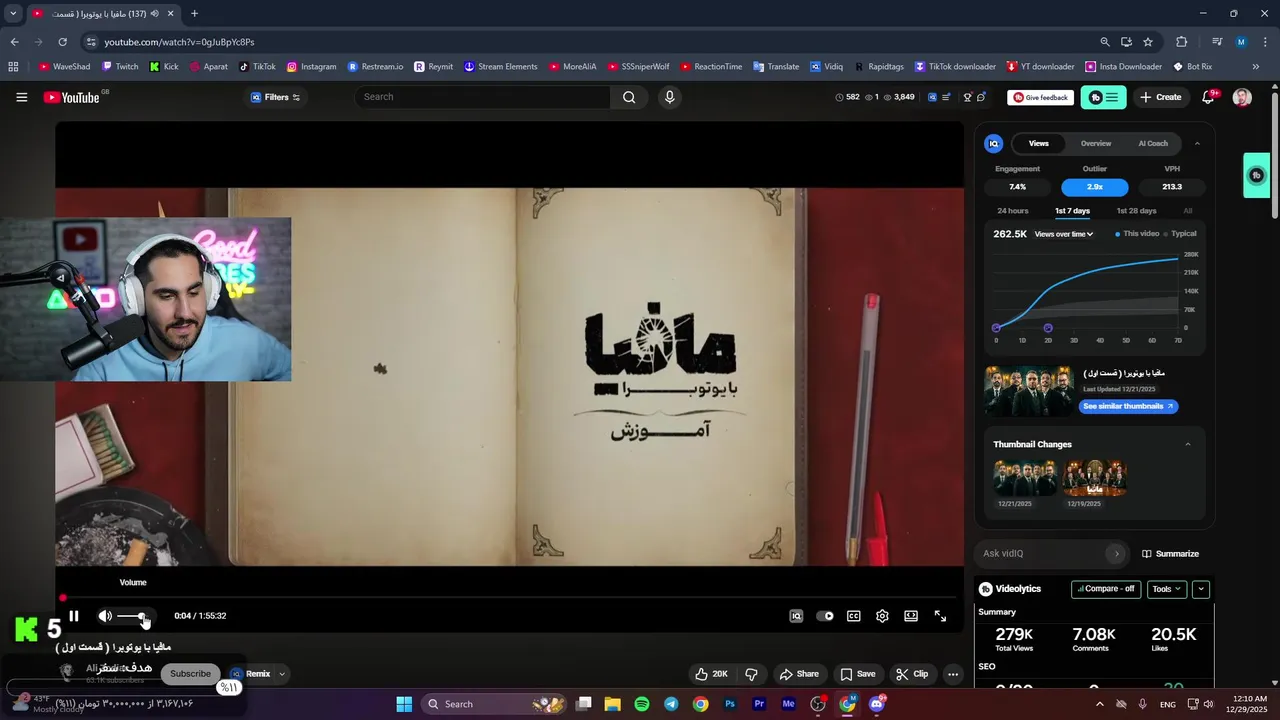Mute the video using speaker icon
Image resolution: width=1280 pixels, height=720 pixels.
105,616
